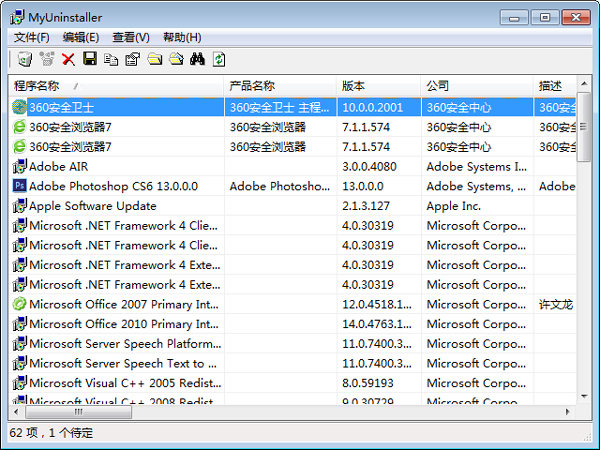Open the 文件(F) menu
The height and width of the screenshot is (450, 600).
click(x=32, y=38)
